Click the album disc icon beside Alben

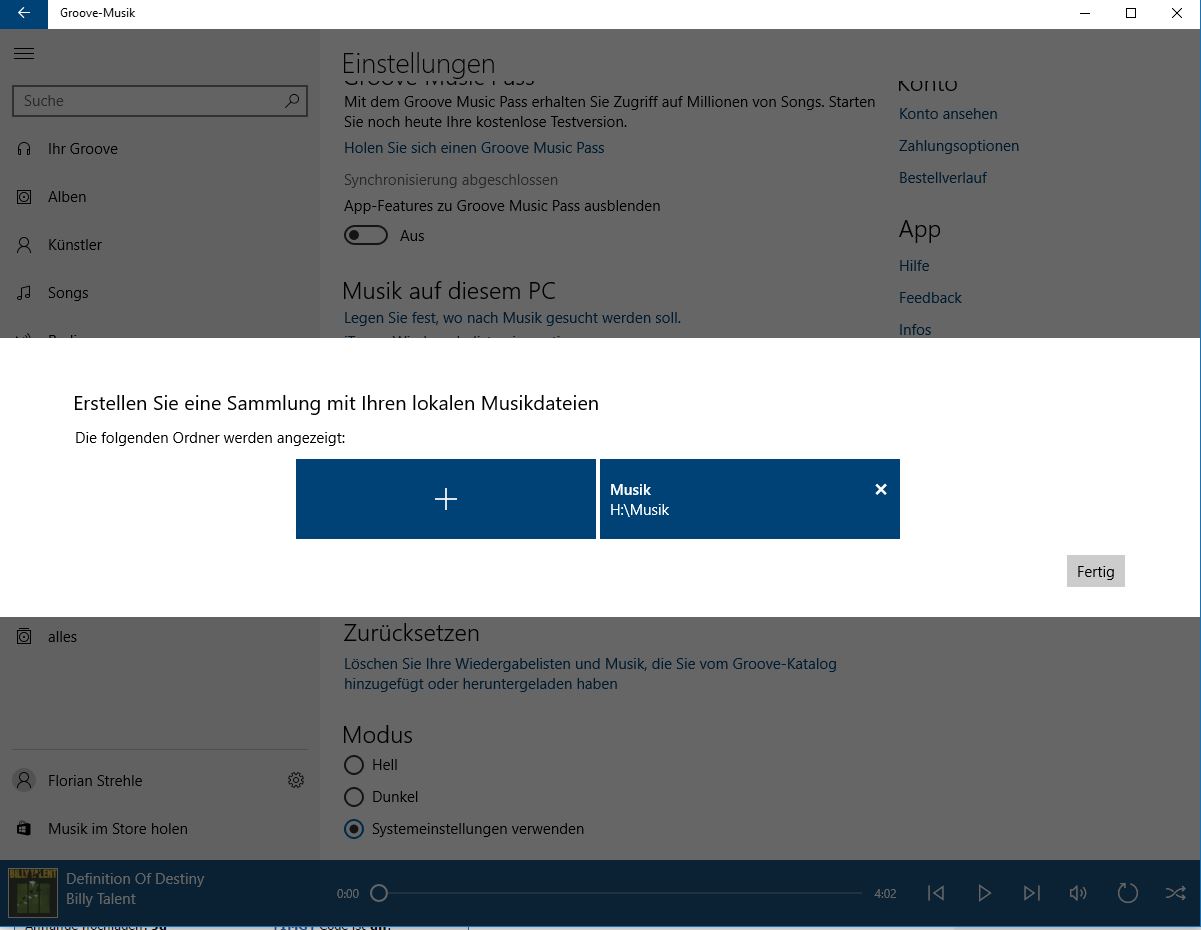point(24,196)
